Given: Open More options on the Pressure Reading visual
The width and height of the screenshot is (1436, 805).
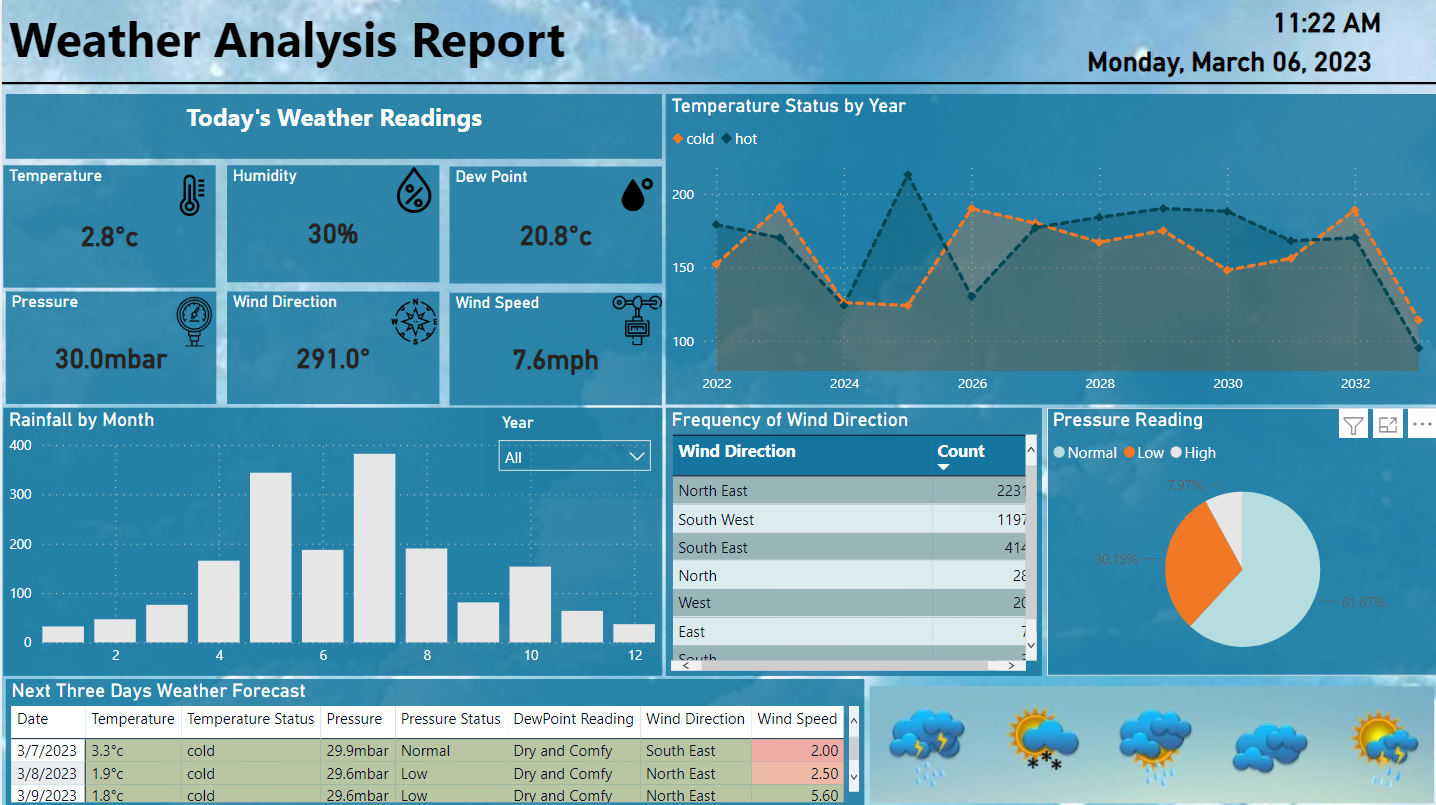Looking at the screenshot, I should coord(1421,423).
